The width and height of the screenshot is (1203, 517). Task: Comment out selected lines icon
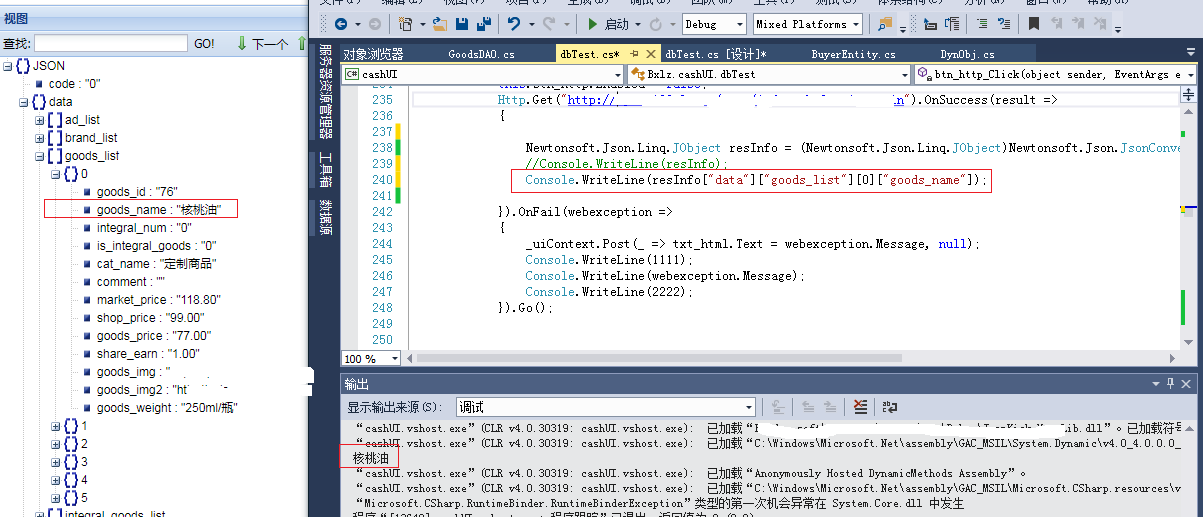[981, 24]
